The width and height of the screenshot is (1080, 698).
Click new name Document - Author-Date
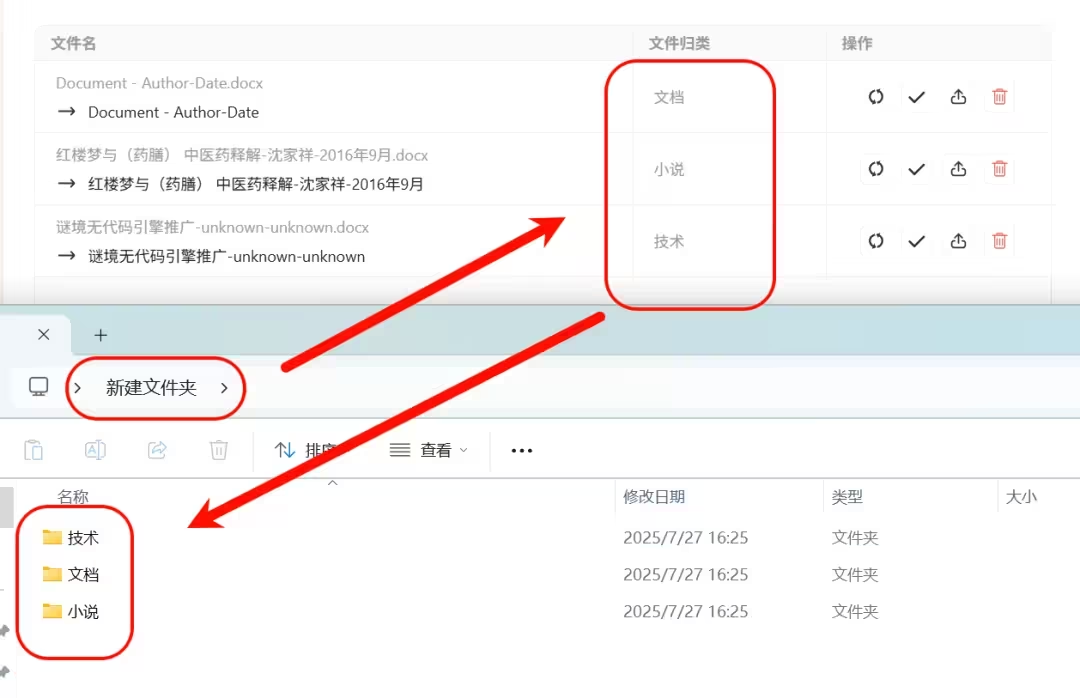[x=174, y=112]
